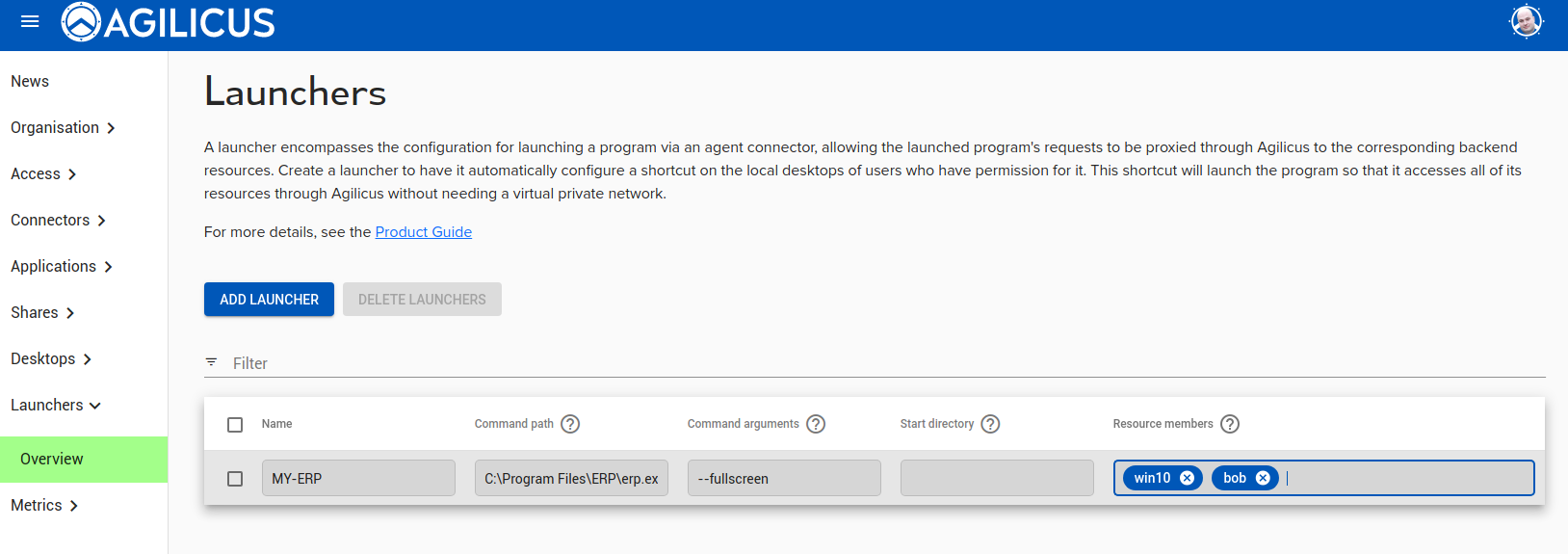Open the hamburger navigation menu

pyautogui.click(x=30, y=21)
